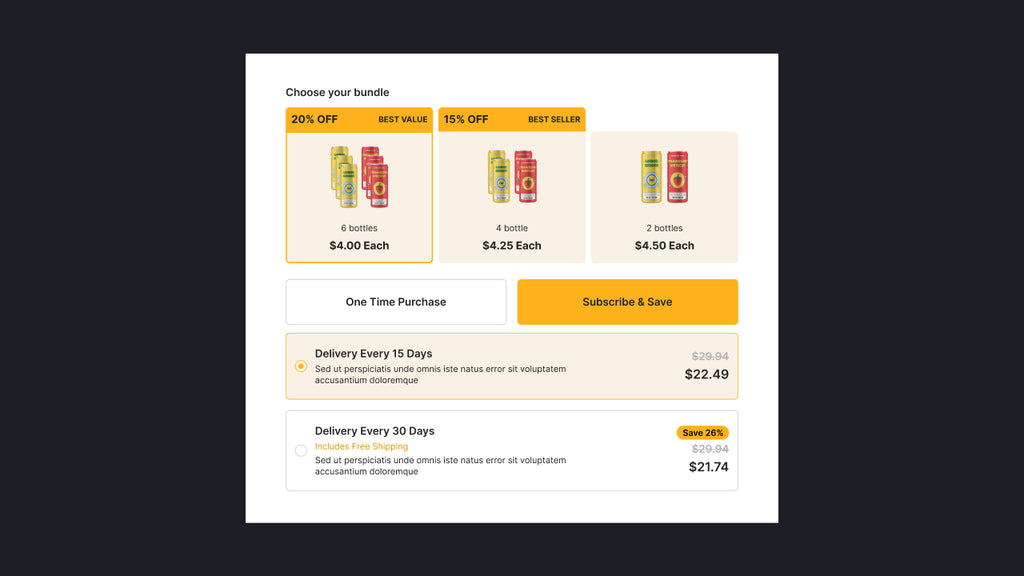Click the 4 bottle product image
This screenshot has height=576, width=1024.
click(512, 177)
